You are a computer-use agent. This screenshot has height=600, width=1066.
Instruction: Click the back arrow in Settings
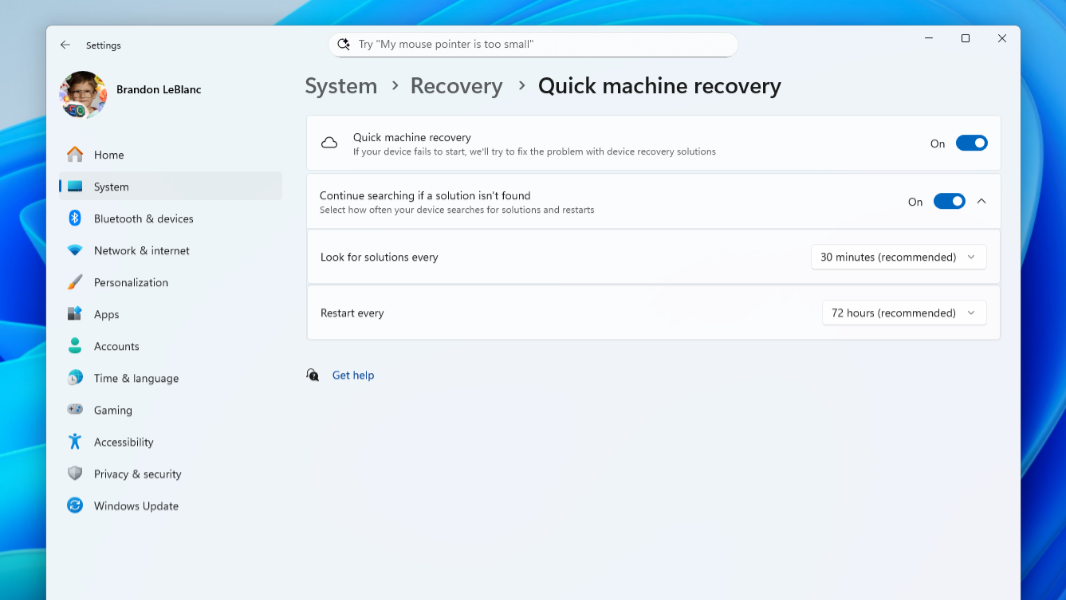coord(65,45)
